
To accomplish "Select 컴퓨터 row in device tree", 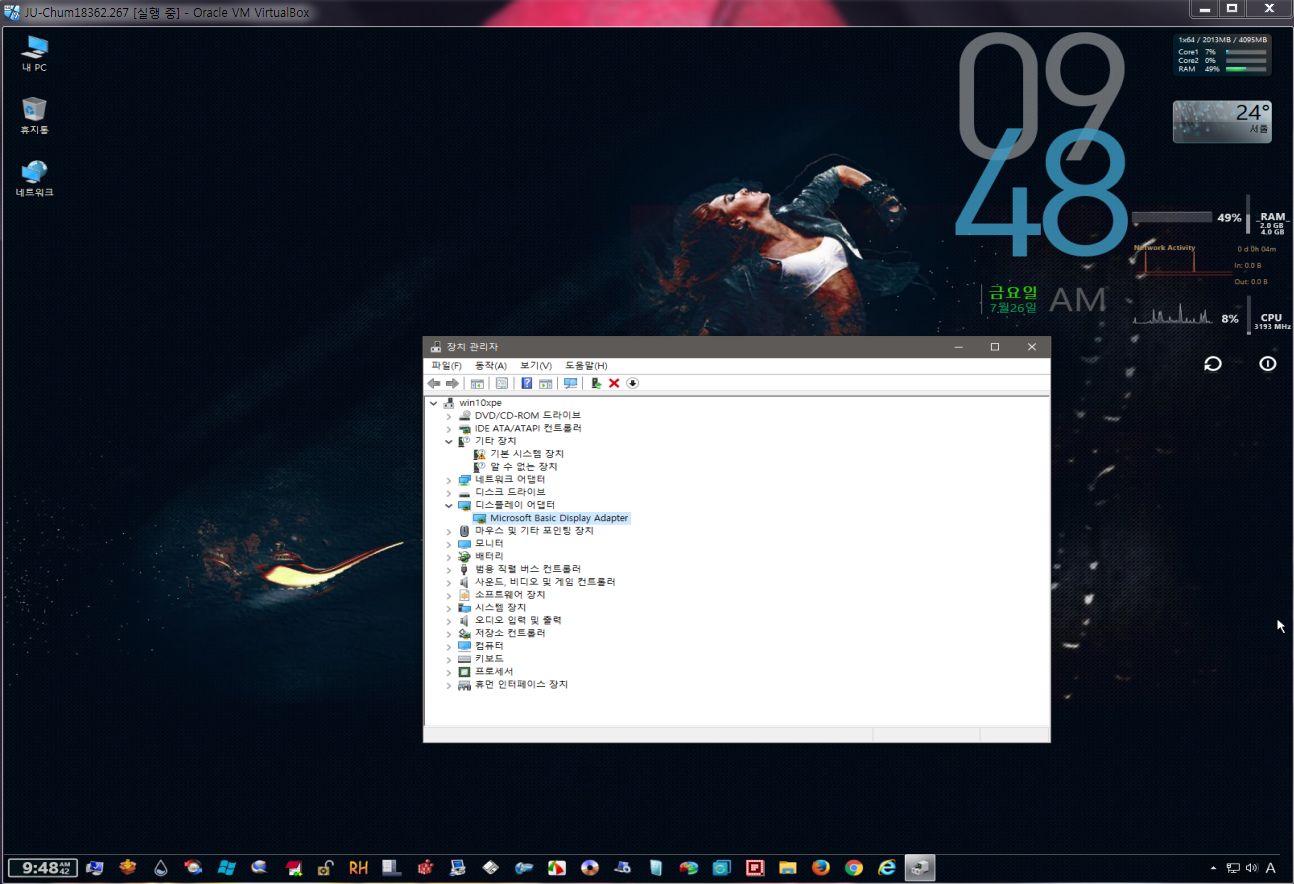I will [489, 646].
